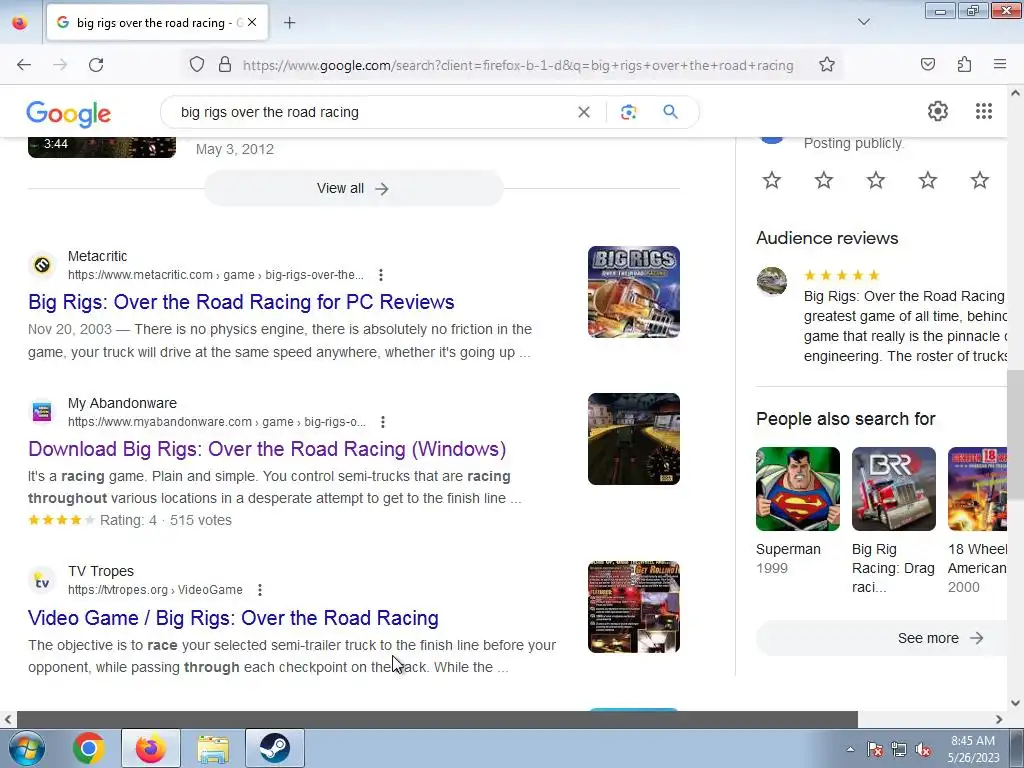Click TV Tropes site favicon
Screen dimensions: 1024x768
click(42, 581)
